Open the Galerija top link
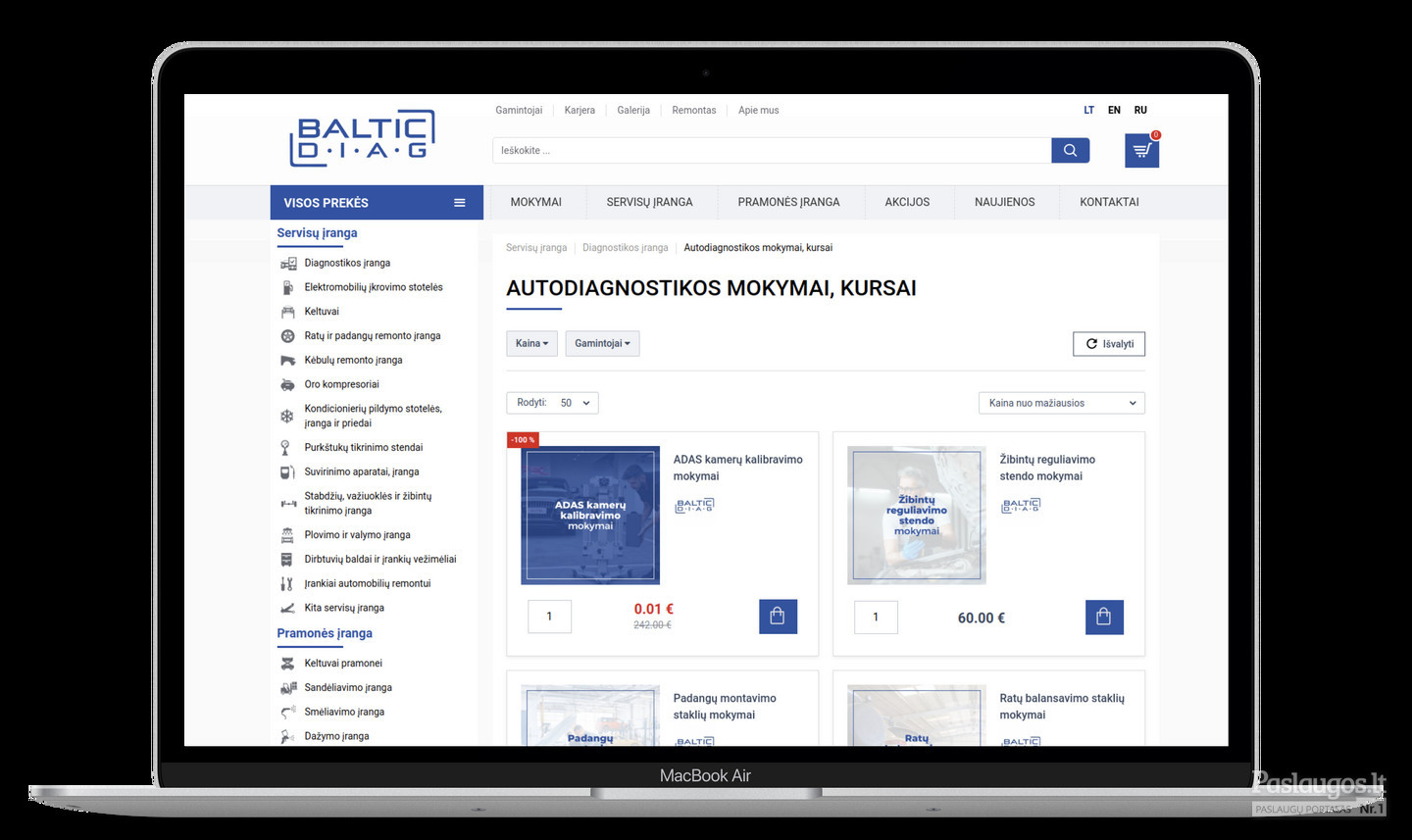This screenshot has height=840, width=1412. [x=633, y=111]
